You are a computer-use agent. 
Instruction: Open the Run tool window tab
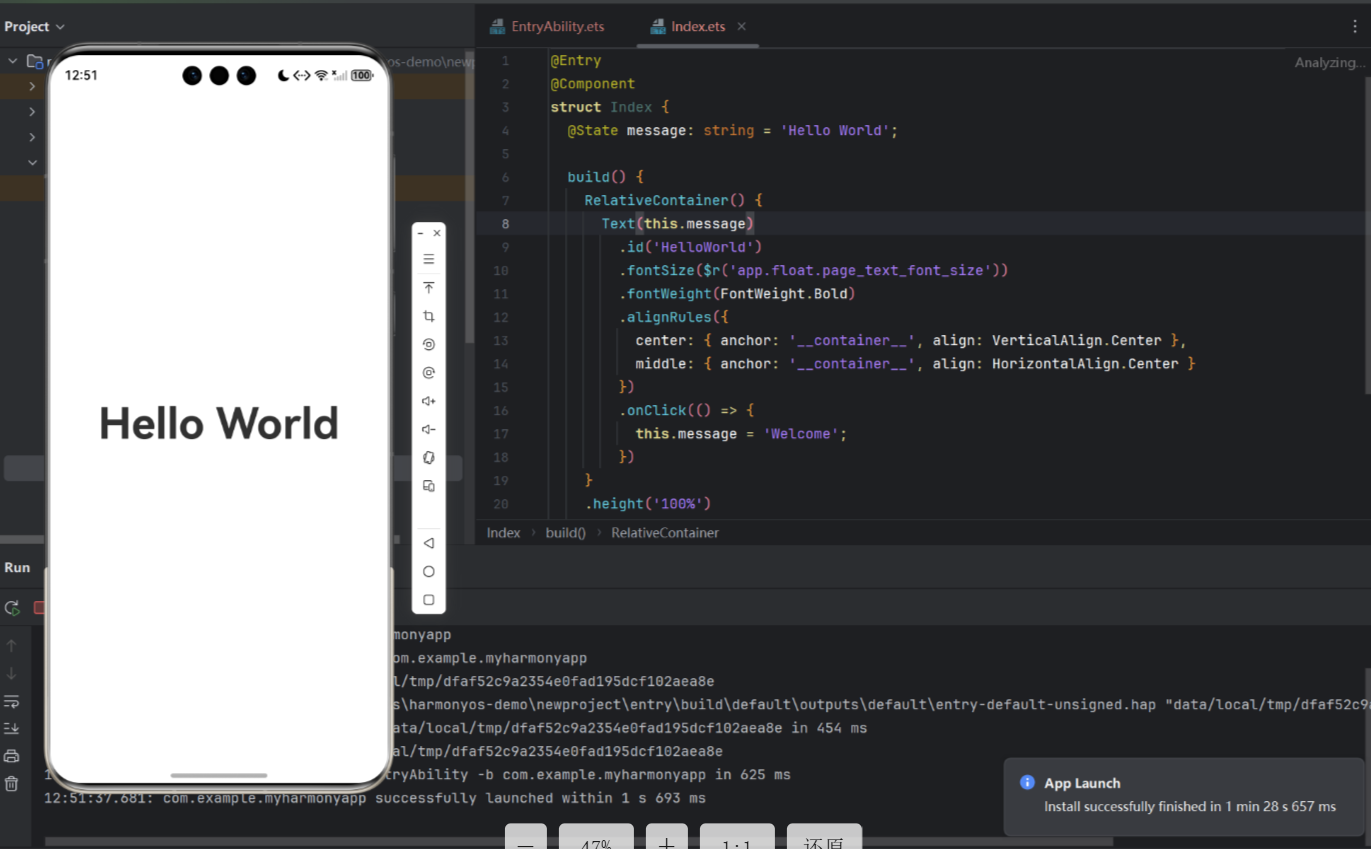pos(17,567)
